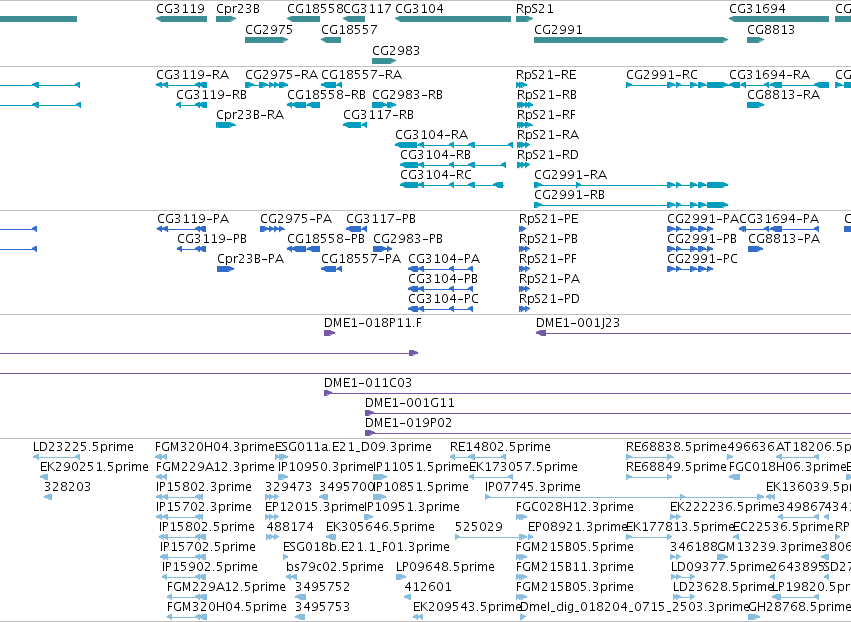Click EST LP09648.5prime

click(401, 577)
